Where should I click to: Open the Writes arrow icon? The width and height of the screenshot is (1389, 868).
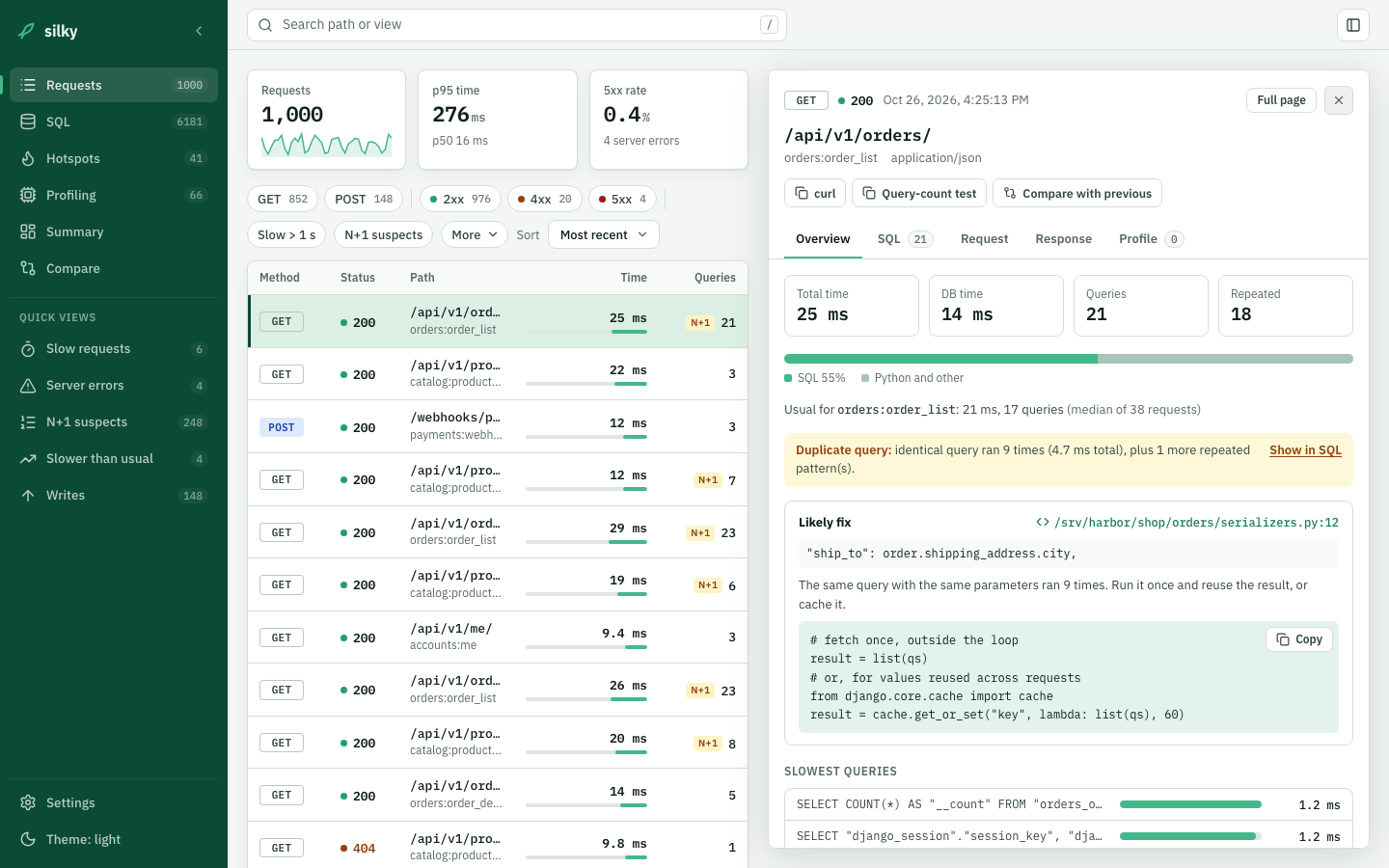28,496
